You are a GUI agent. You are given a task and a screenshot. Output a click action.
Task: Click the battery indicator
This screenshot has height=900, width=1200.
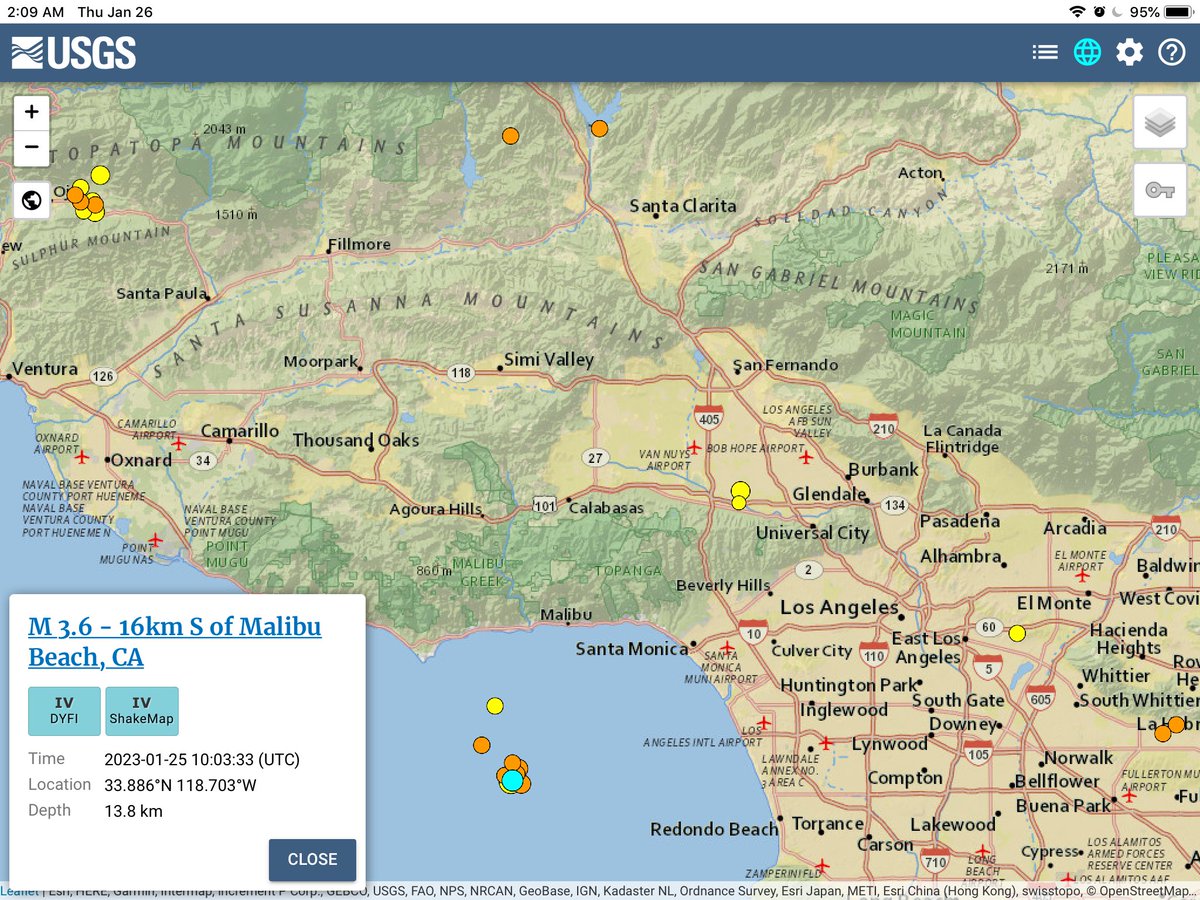point(1180,12)
